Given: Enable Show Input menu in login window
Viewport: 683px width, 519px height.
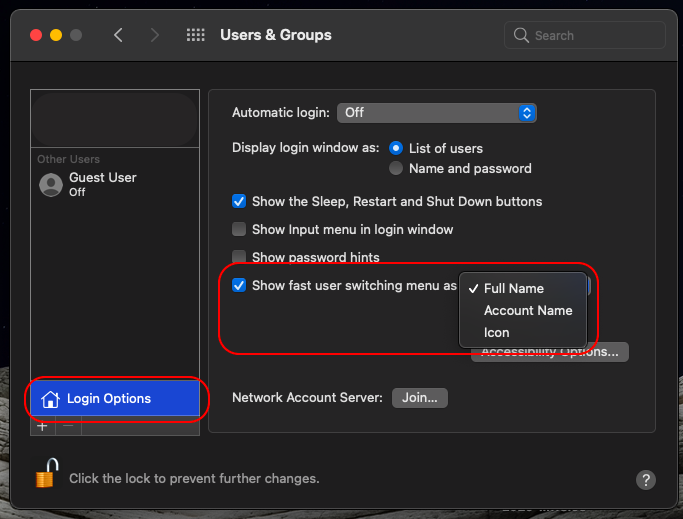Looking at the screenshot, I should (x=239, y=229).
